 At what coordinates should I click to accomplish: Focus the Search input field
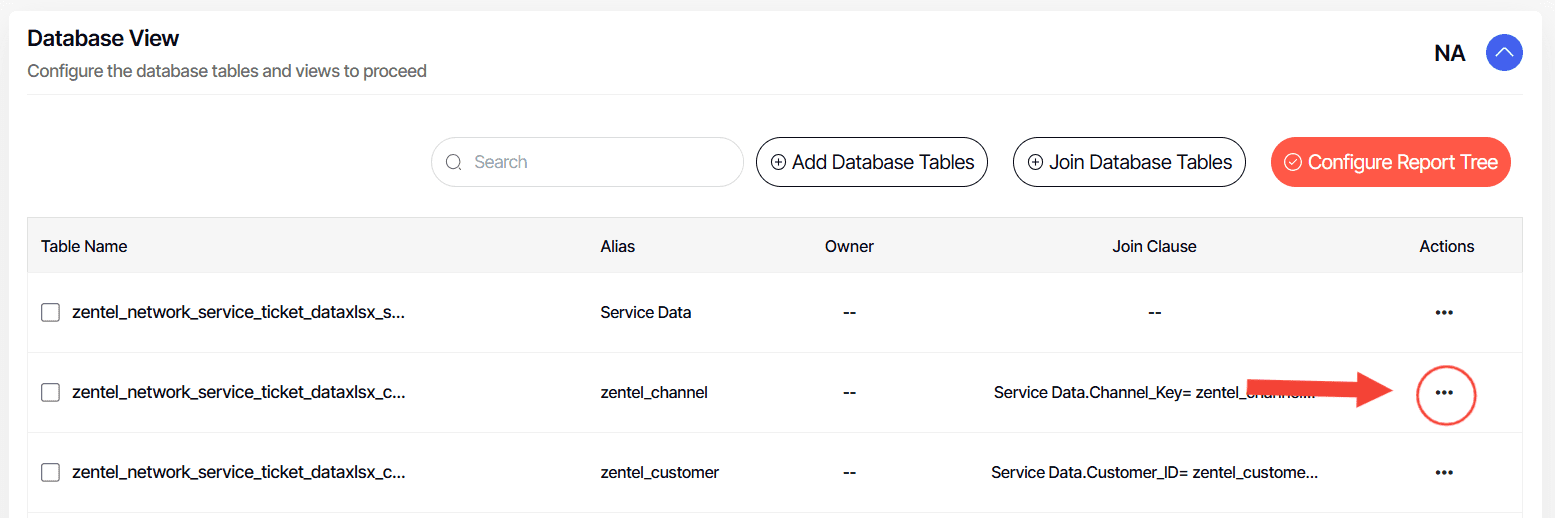pos(587,162)
